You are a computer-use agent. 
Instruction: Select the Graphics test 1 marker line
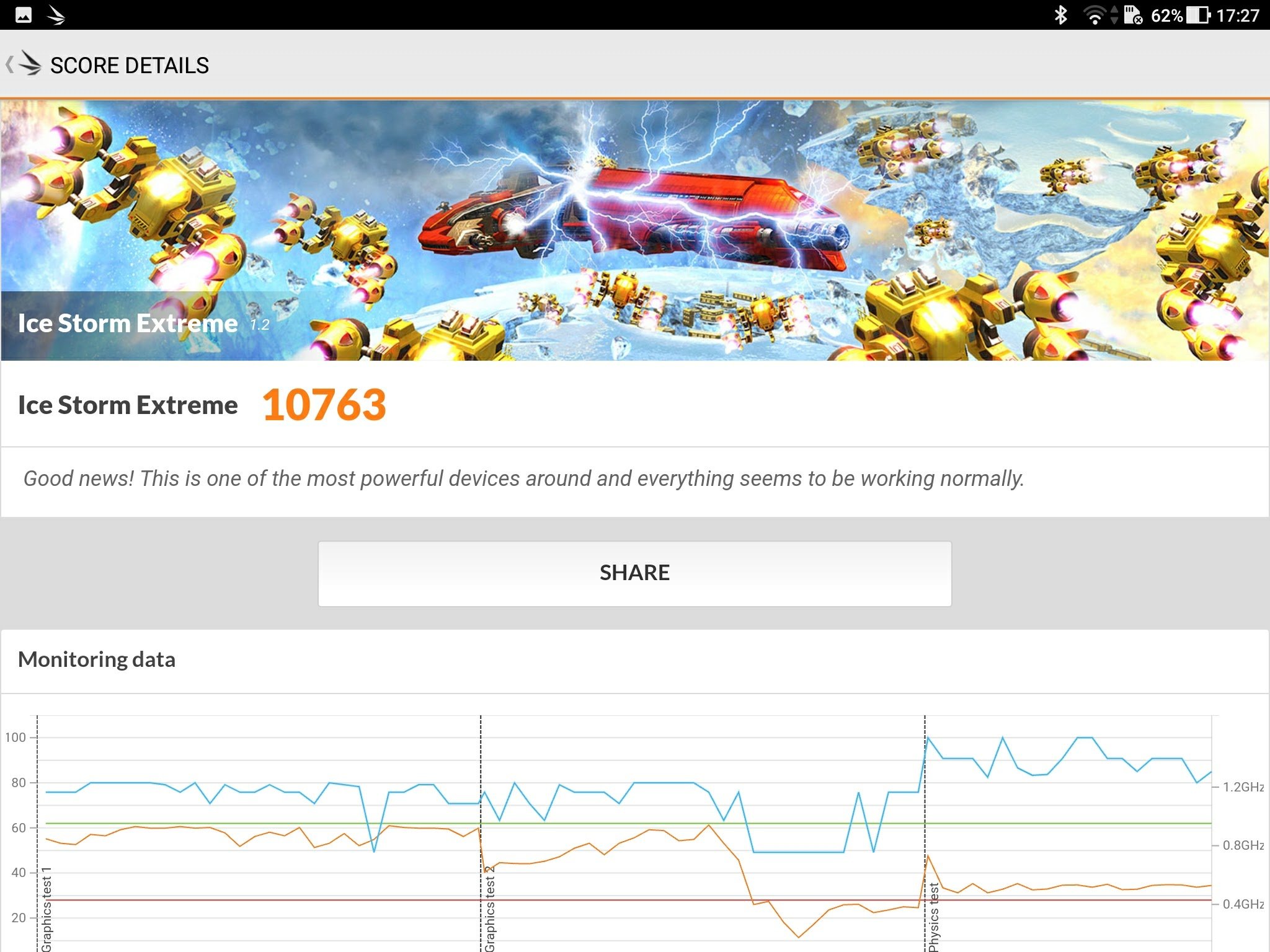pos(38,834)
